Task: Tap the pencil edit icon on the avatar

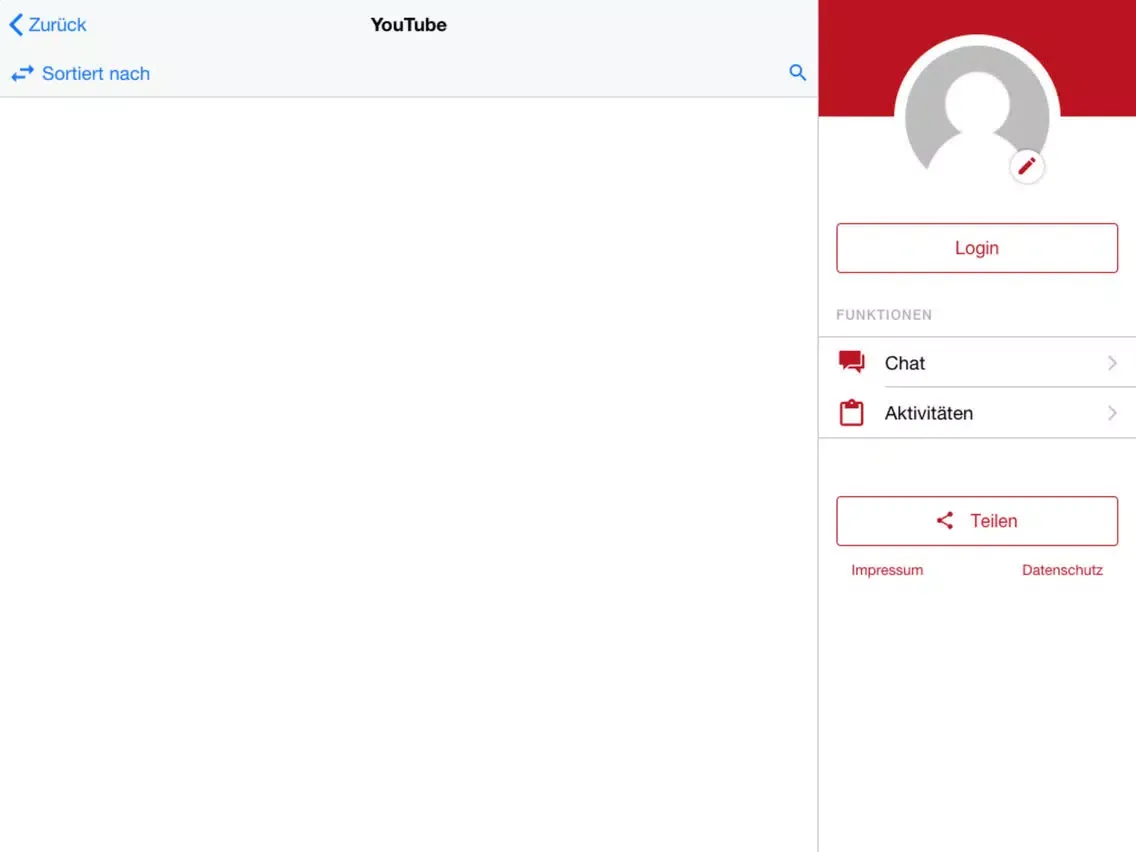Action: (x=1027, y=166)
